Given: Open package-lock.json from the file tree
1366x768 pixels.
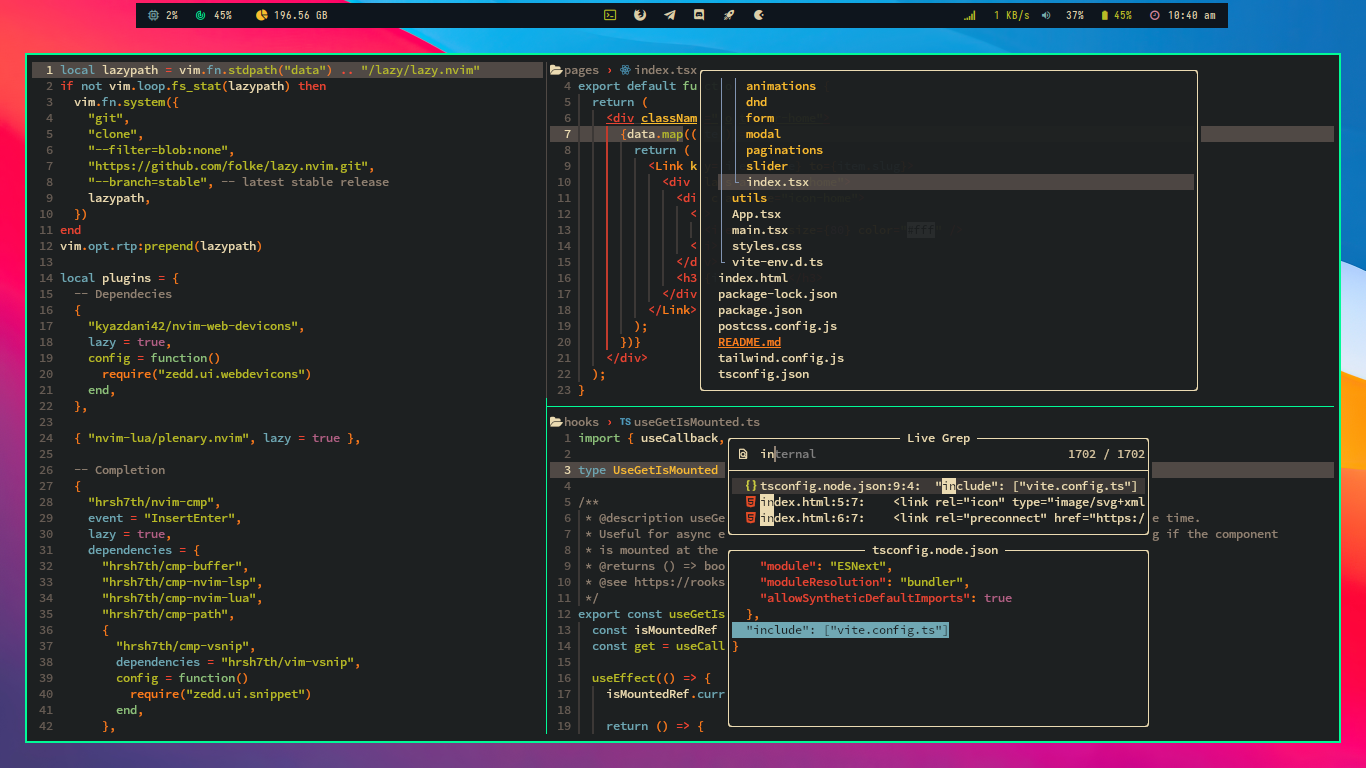Looking at the screenshot, I should click(778, 294).
